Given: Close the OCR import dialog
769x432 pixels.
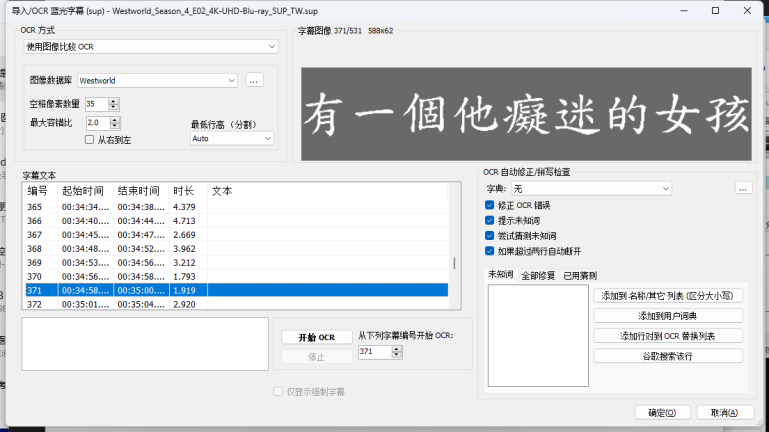Looking at the screenshot, I should click(x=747, y=11).
